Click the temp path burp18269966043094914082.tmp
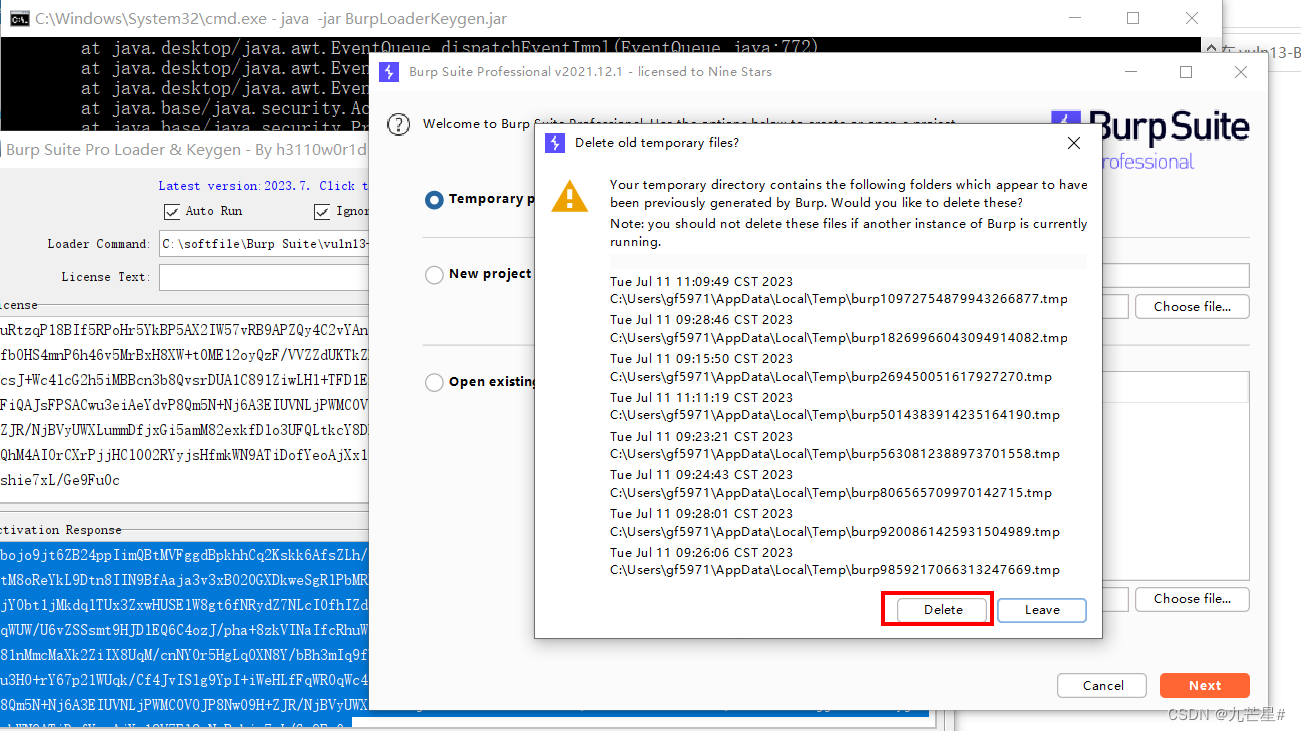This screenshot has width=1301, height=731. [839, 338]
